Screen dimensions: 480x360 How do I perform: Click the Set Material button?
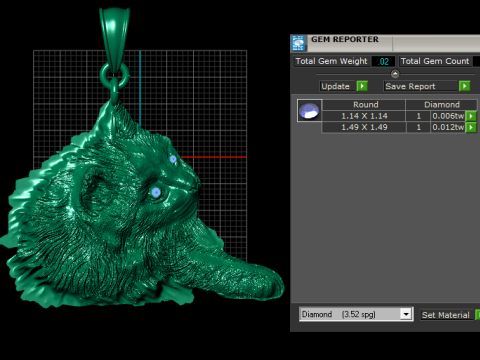[x=446, y=315]
